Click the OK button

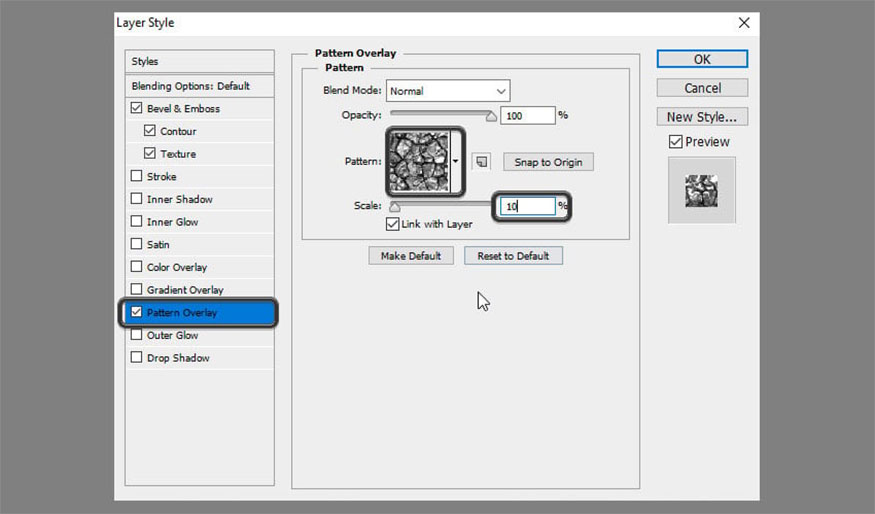tap(702, 59)
